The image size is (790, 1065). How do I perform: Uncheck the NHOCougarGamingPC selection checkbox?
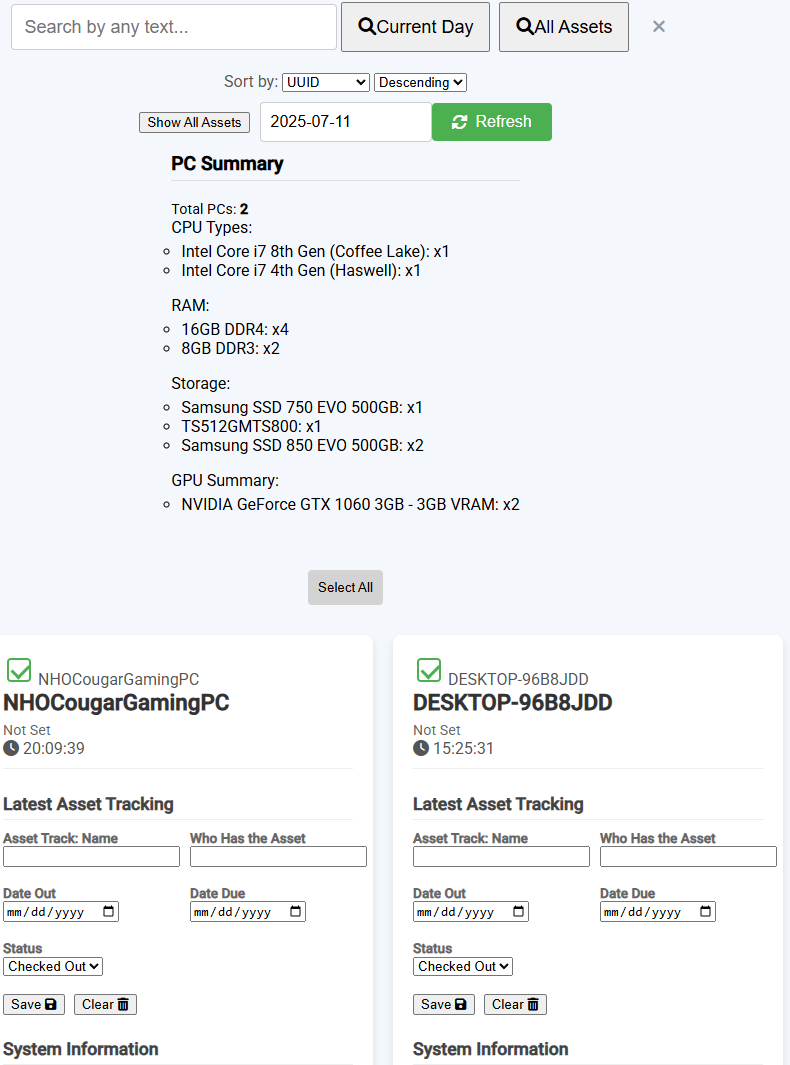tap(20, 670)
